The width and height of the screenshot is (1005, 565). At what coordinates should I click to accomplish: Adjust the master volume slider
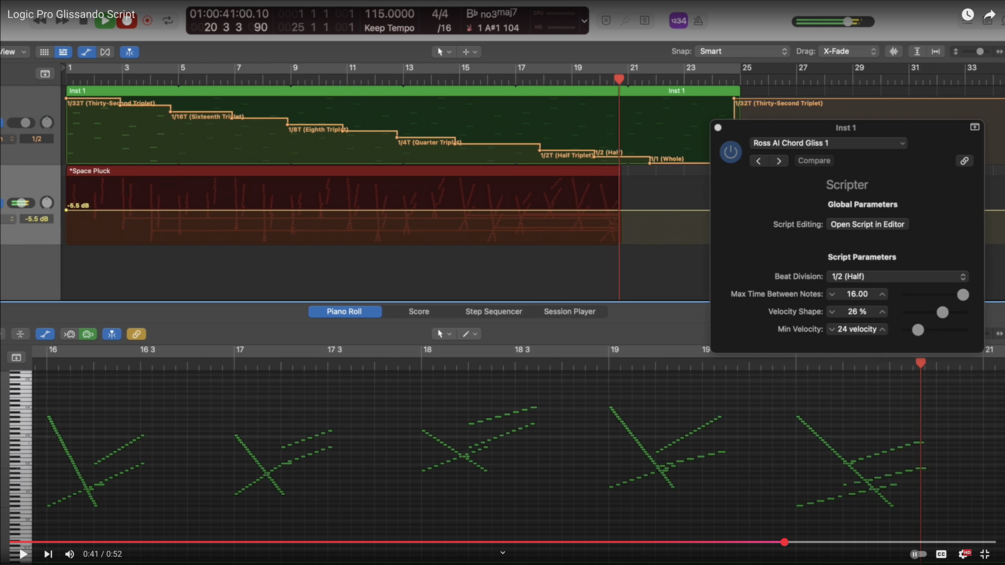coord(833,22)
